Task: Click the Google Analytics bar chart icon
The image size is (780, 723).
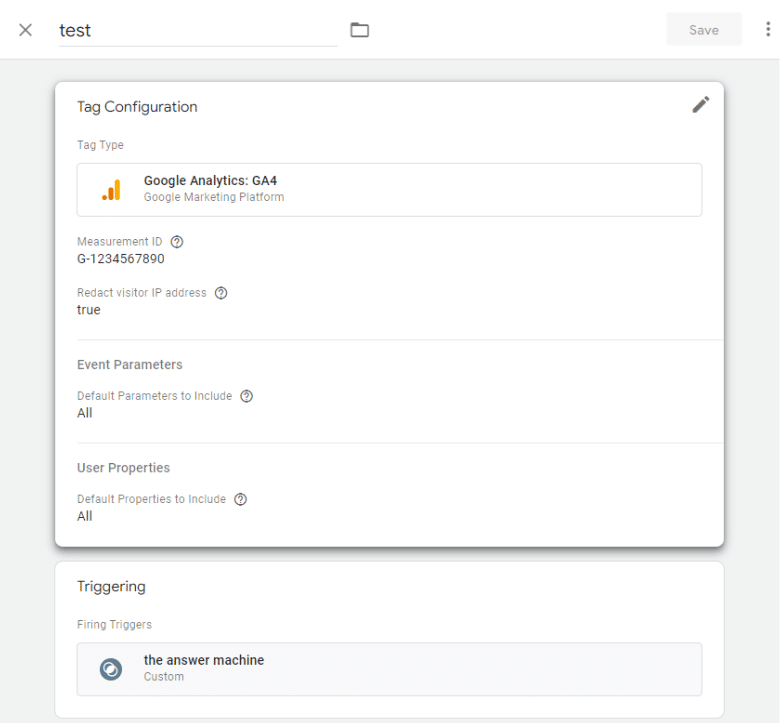Action: (x=111, y=190)
